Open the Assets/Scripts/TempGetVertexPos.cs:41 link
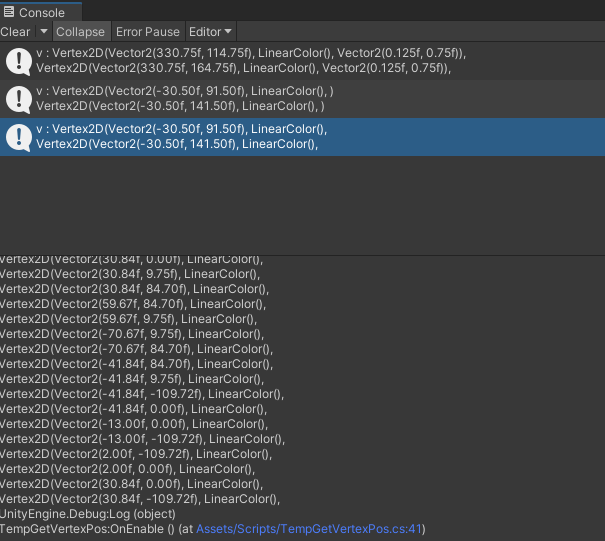This screenshot has width=605, height=541. pyautogui.click(x=310, y=528)
